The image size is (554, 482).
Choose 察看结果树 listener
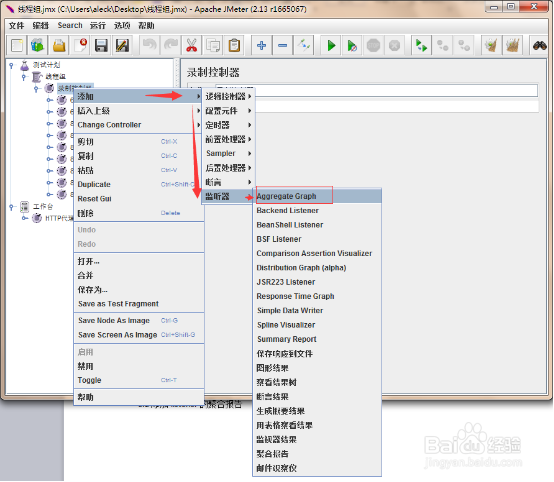click(x=317, y=382)
